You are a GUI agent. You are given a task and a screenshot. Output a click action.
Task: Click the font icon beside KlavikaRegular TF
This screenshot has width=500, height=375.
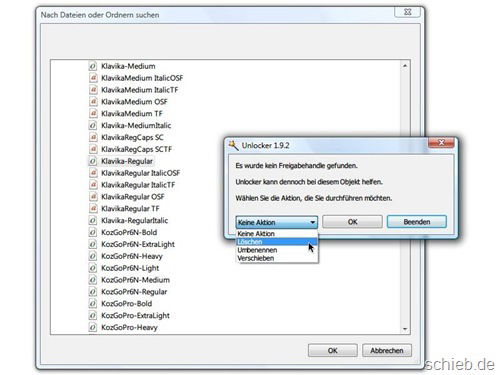pos(93,209)
